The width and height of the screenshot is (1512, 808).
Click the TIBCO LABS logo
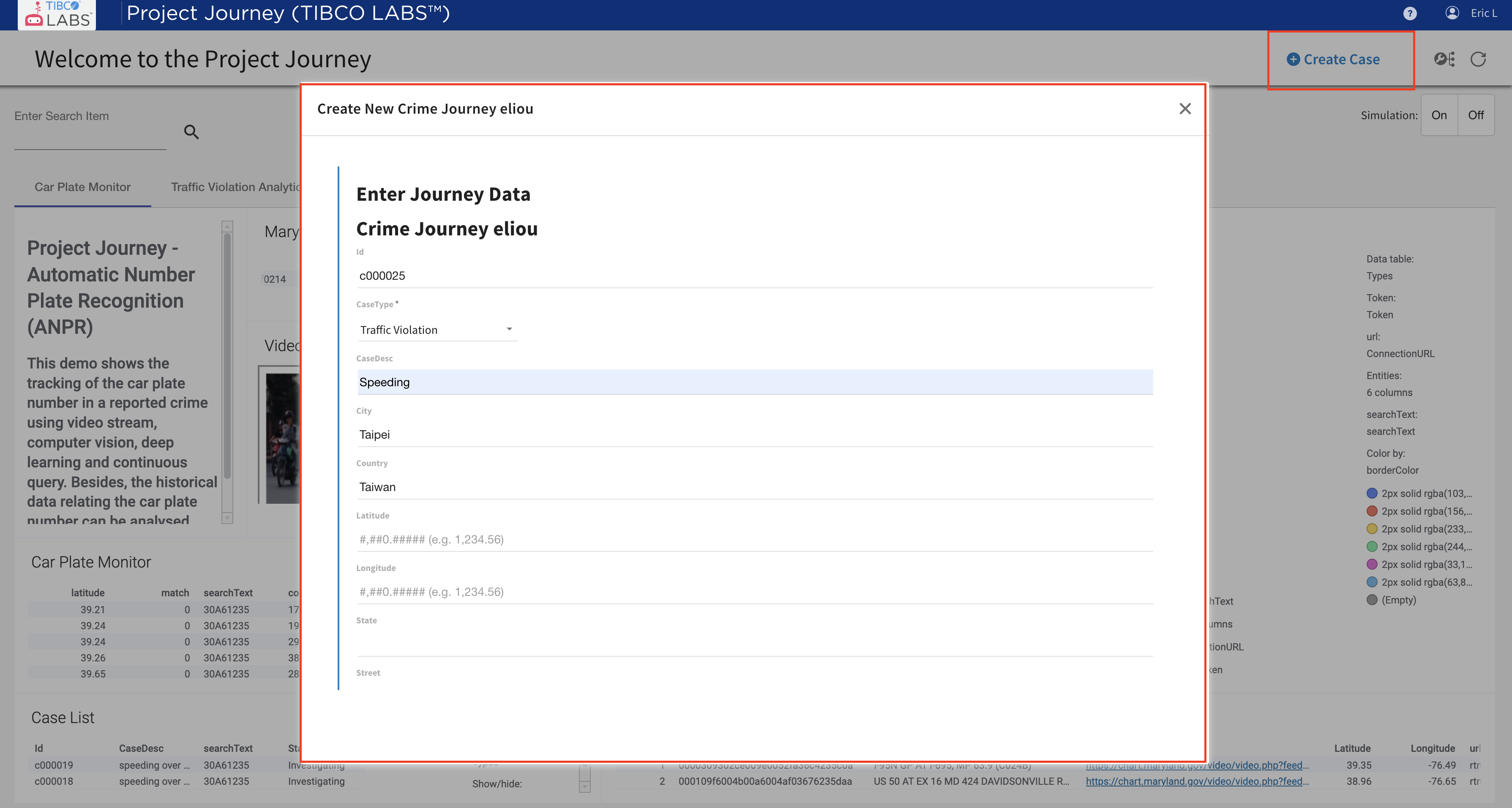pos(57,15)
